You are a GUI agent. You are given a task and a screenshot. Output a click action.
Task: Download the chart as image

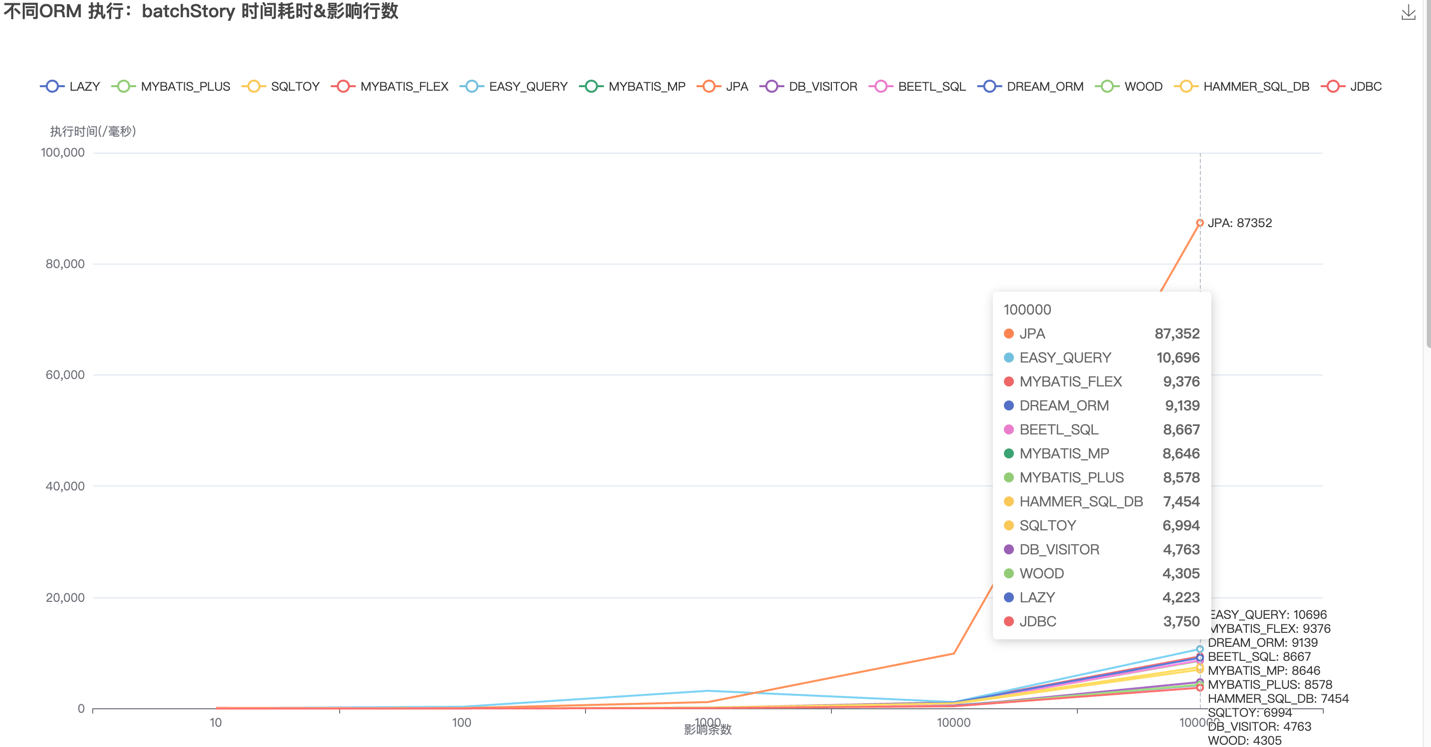1408,12
